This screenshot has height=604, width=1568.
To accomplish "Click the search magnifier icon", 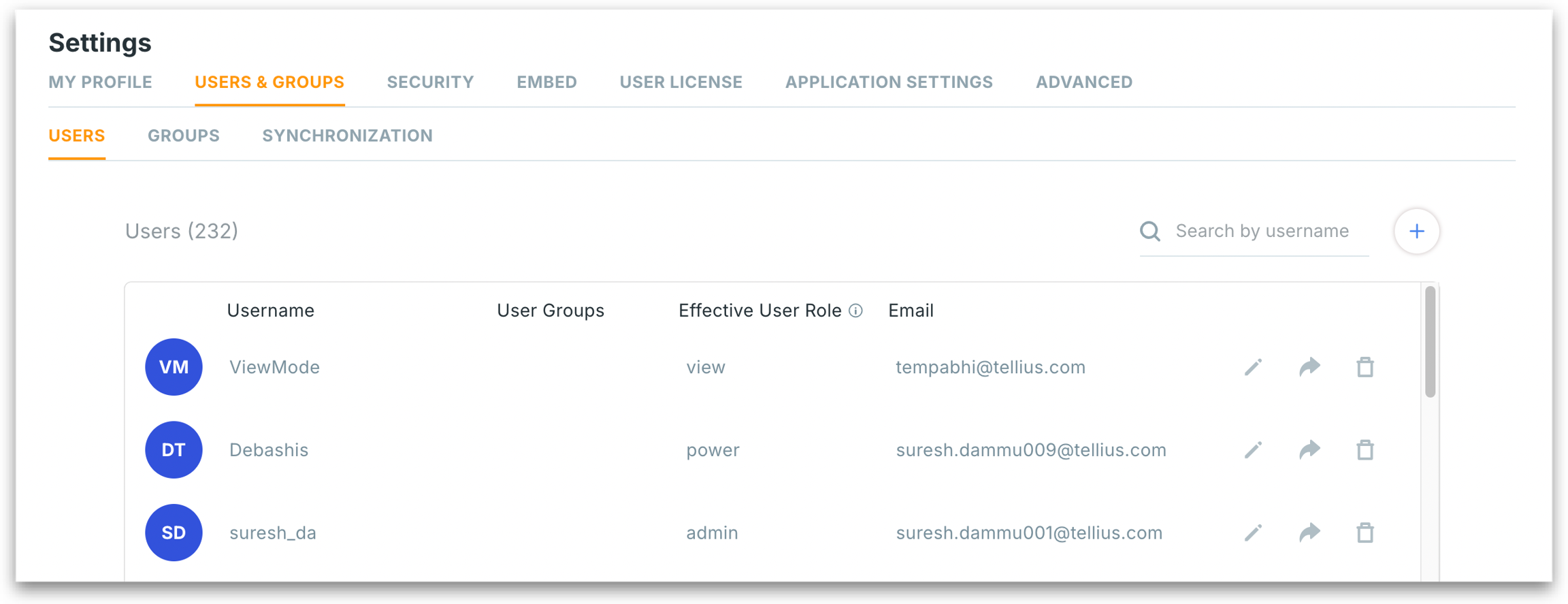I will [x=1150, y=232].
